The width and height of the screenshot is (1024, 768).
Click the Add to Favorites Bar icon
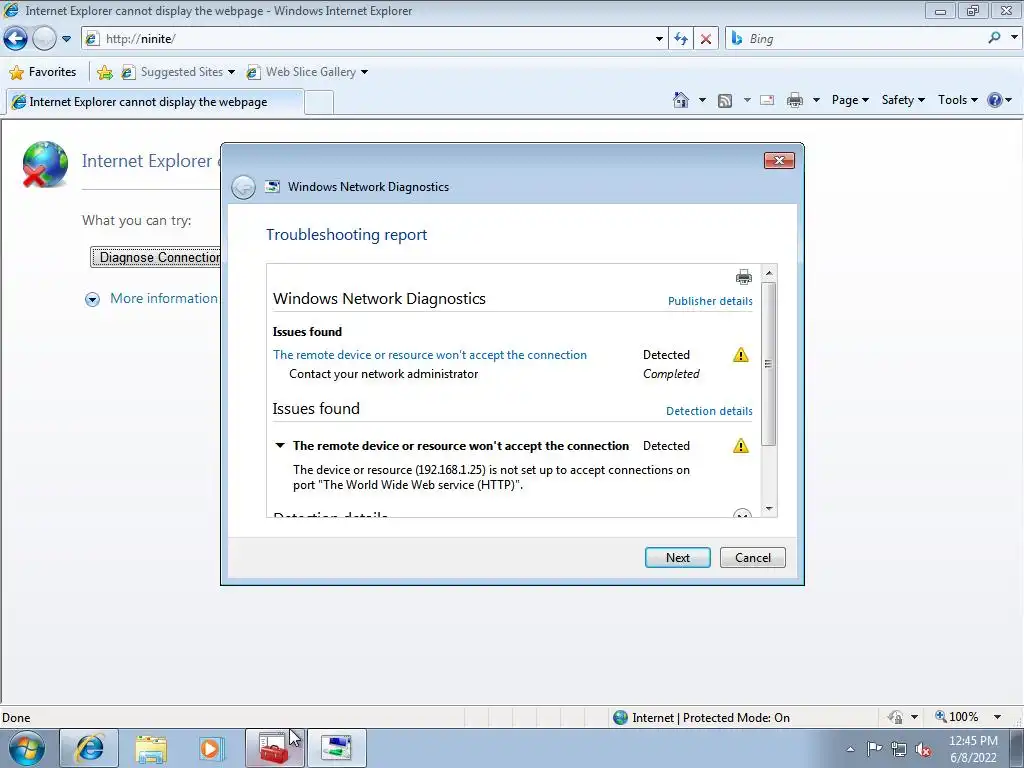pos(104,72)
